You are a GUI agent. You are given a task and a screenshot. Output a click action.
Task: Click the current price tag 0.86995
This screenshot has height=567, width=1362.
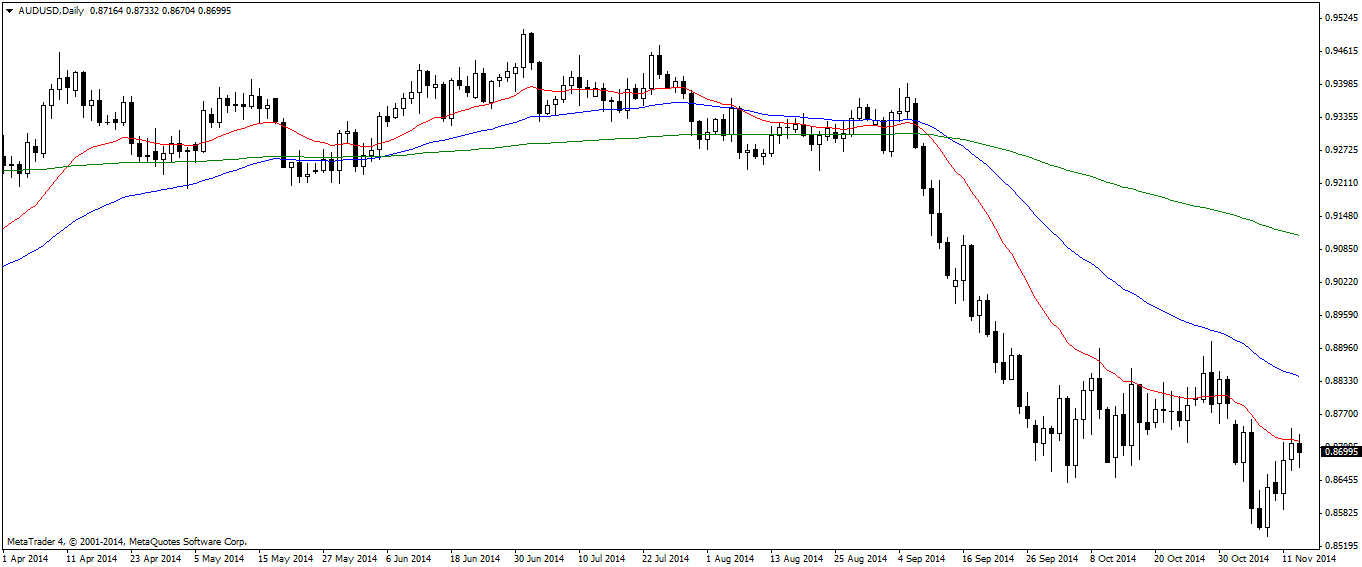click(1339, 452)
